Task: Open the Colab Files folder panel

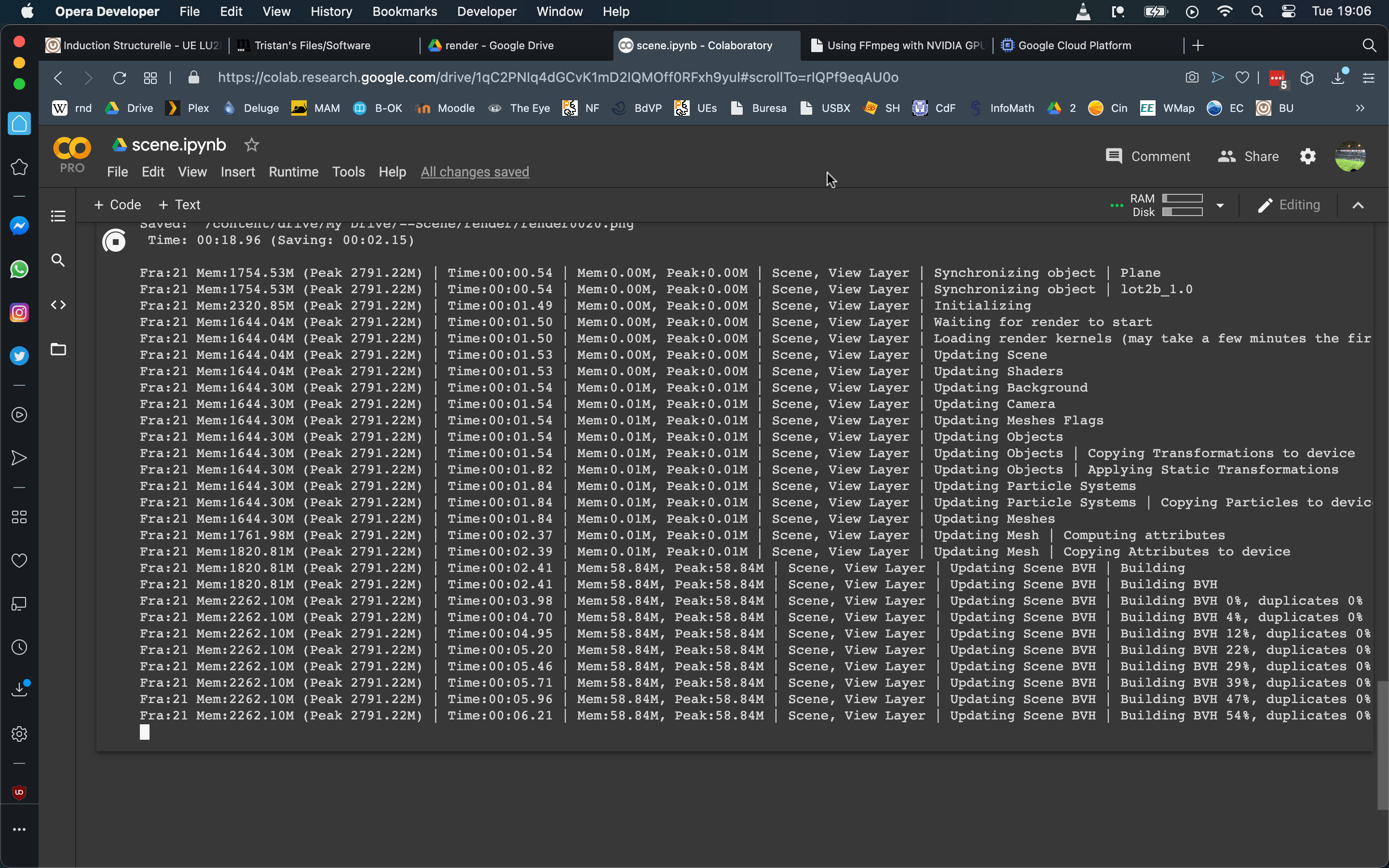Action: coord(58,349)
